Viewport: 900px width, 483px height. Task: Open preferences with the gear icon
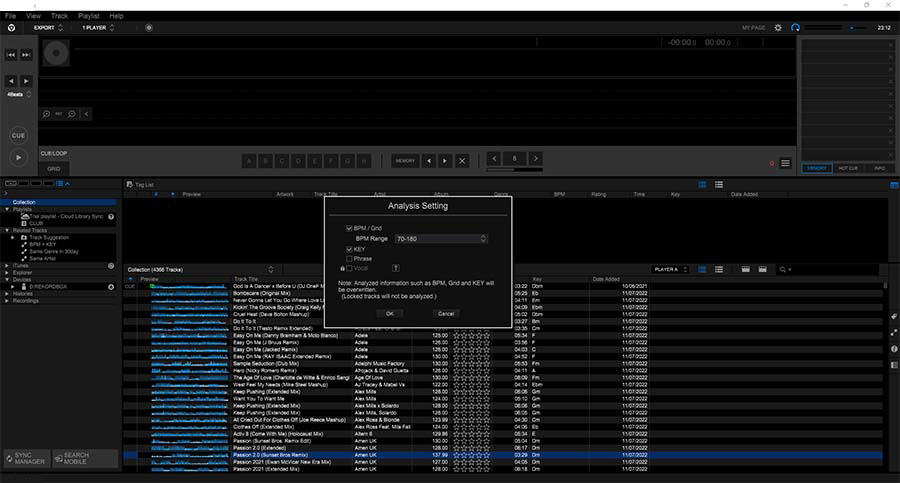[778, 28]
